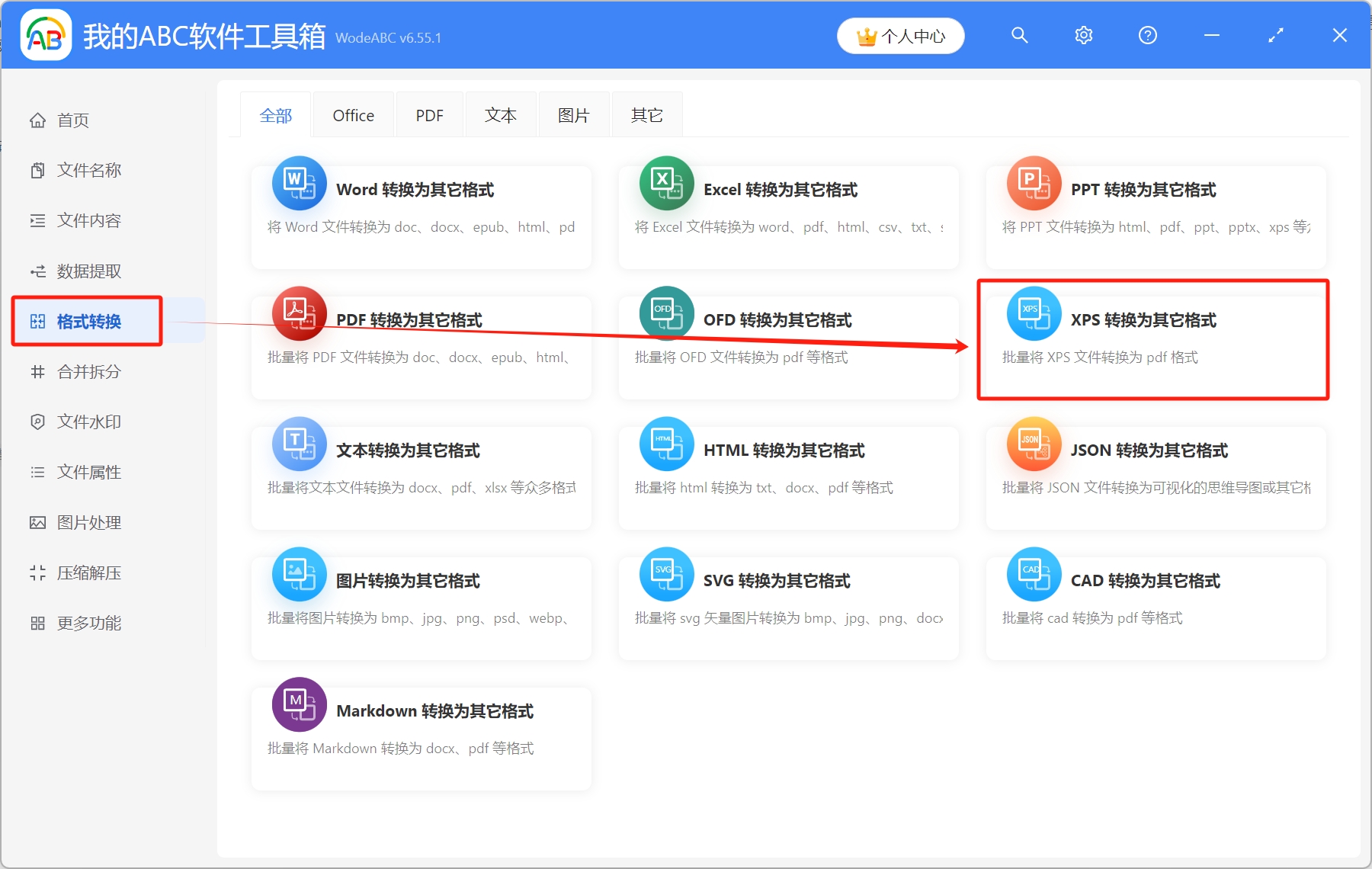Image resolution: width=1372 pixels, height=869 pixels.
Task: Select the JSON conversion tool icon
Action: [1034, 444]
